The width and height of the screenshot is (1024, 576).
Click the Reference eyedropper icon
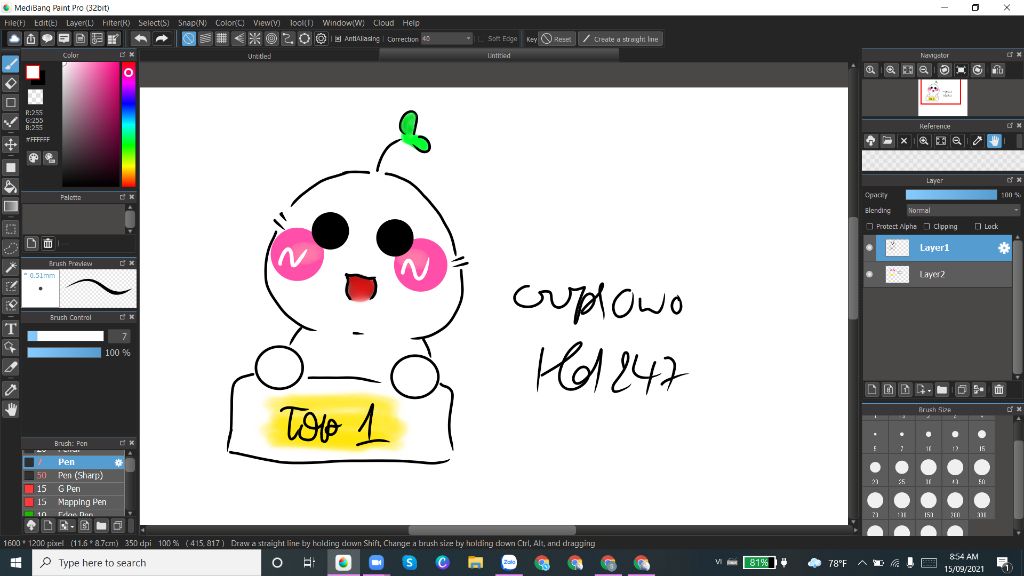coord(977,140)
